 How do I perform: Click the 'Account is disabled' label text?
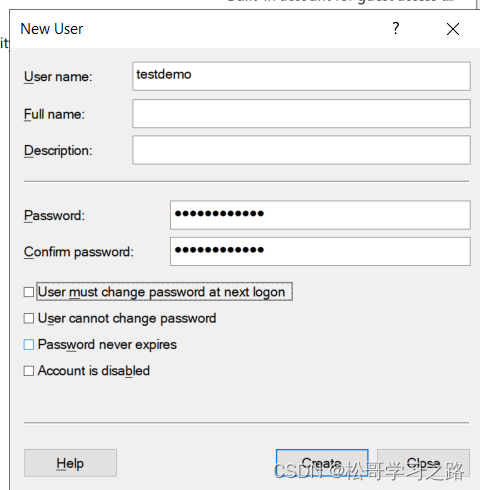(94, 371)
